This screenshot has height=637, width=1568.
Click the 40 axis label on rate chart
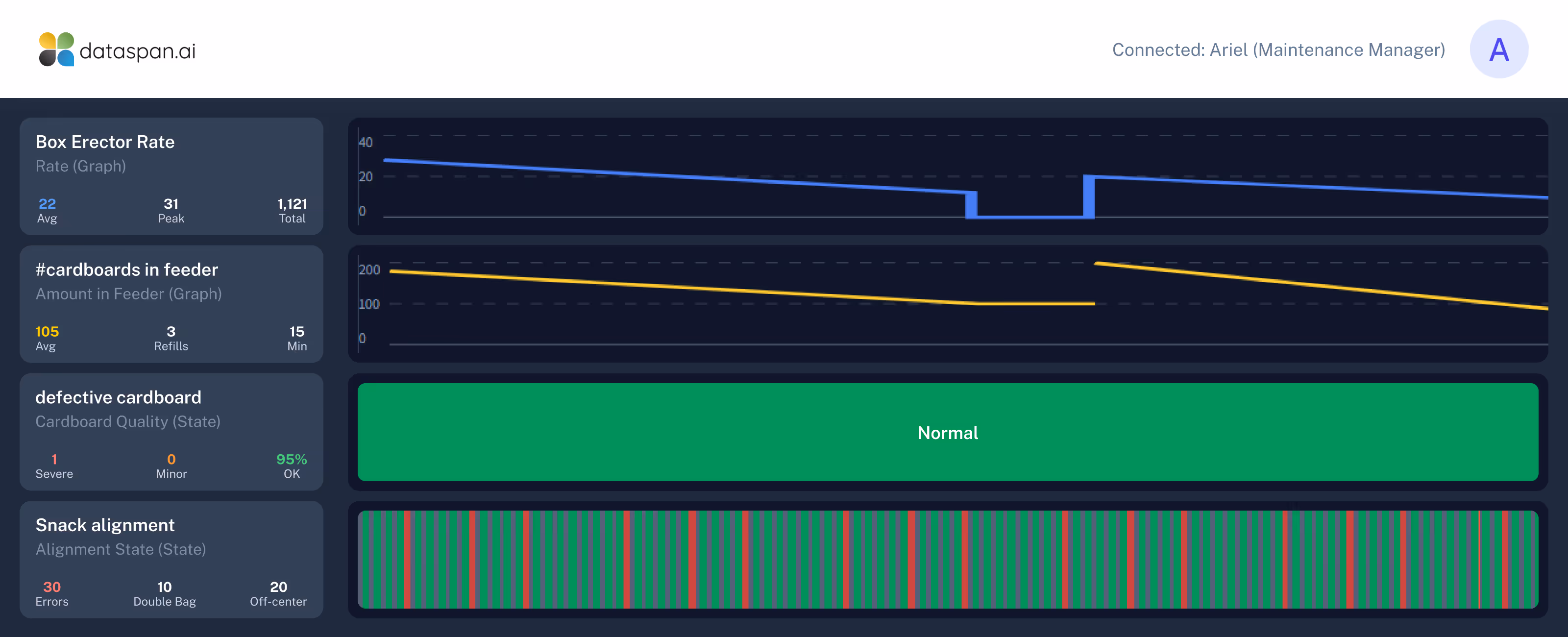[365, 143]
